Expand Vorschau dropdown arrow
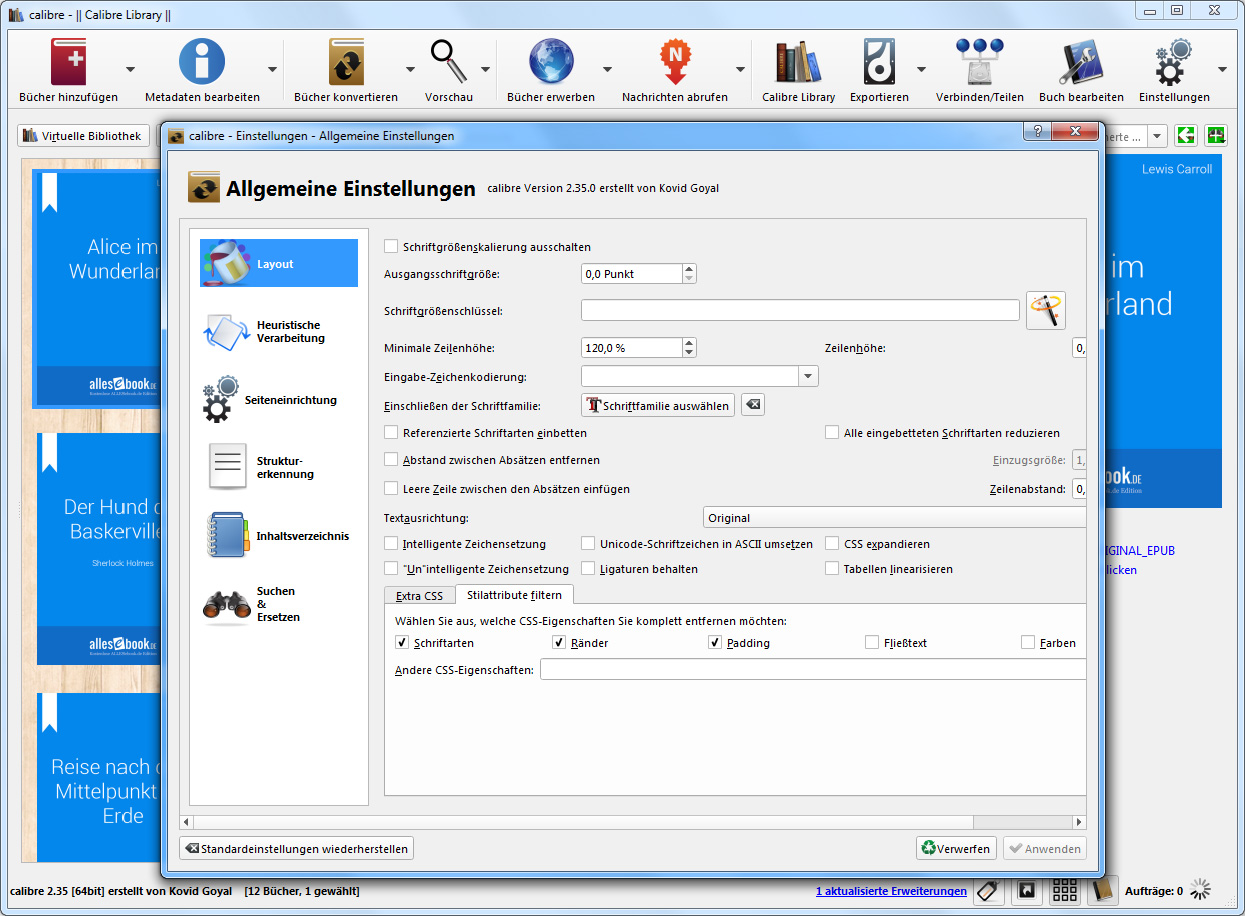The image size is (1245, 916). (x=485, y=69)
